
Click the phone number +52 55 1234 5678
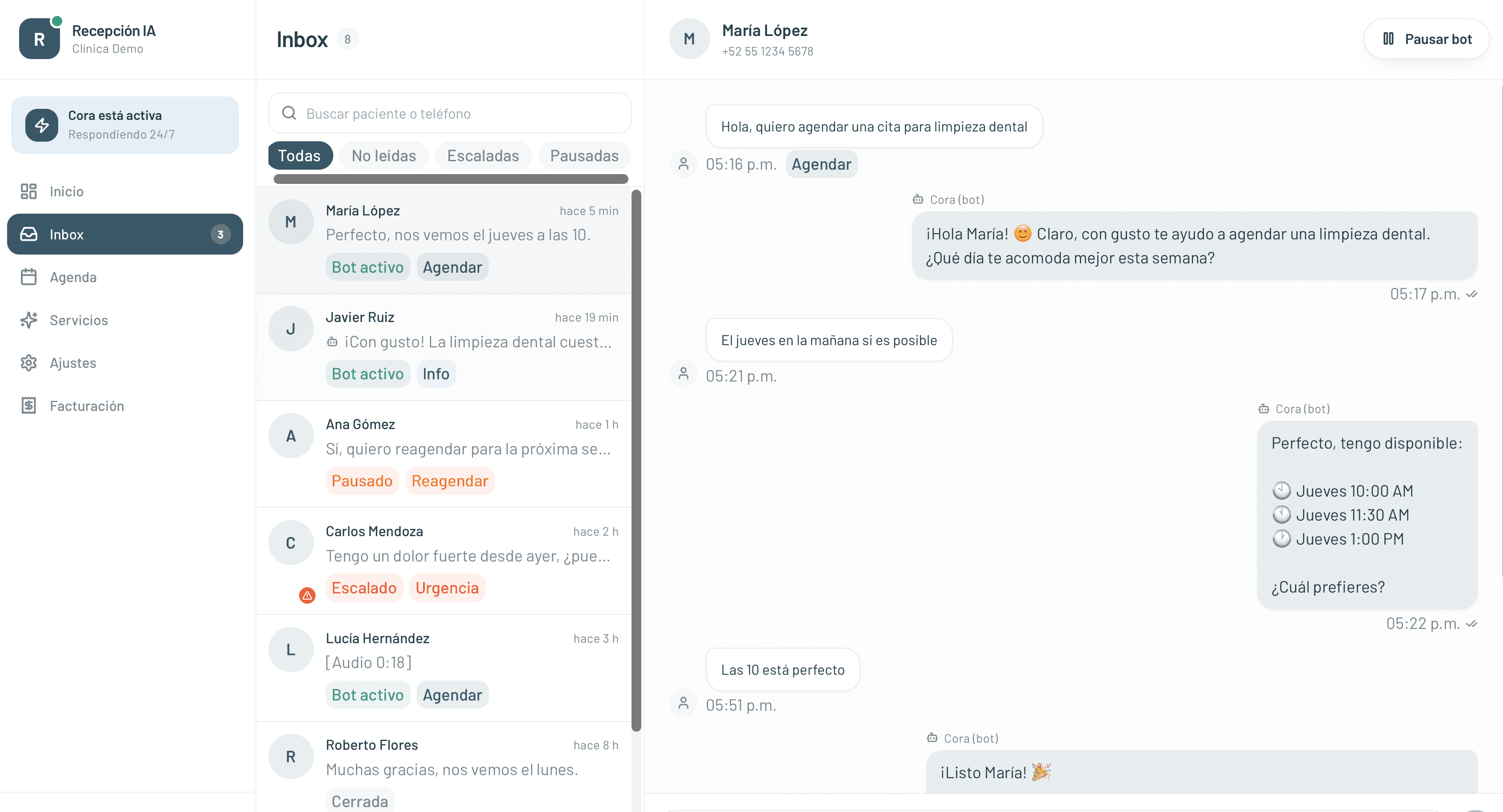coord(767,52)
